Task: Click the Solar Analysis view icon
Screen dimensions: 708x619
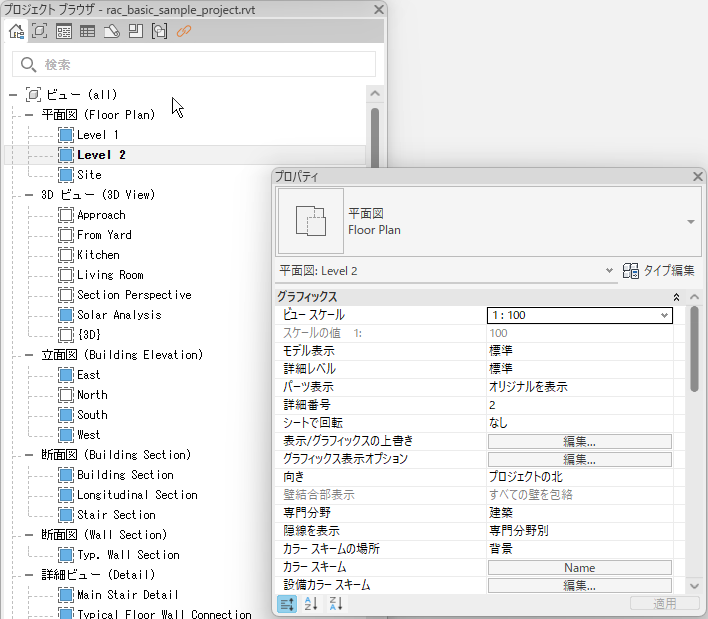Action: 66,315
